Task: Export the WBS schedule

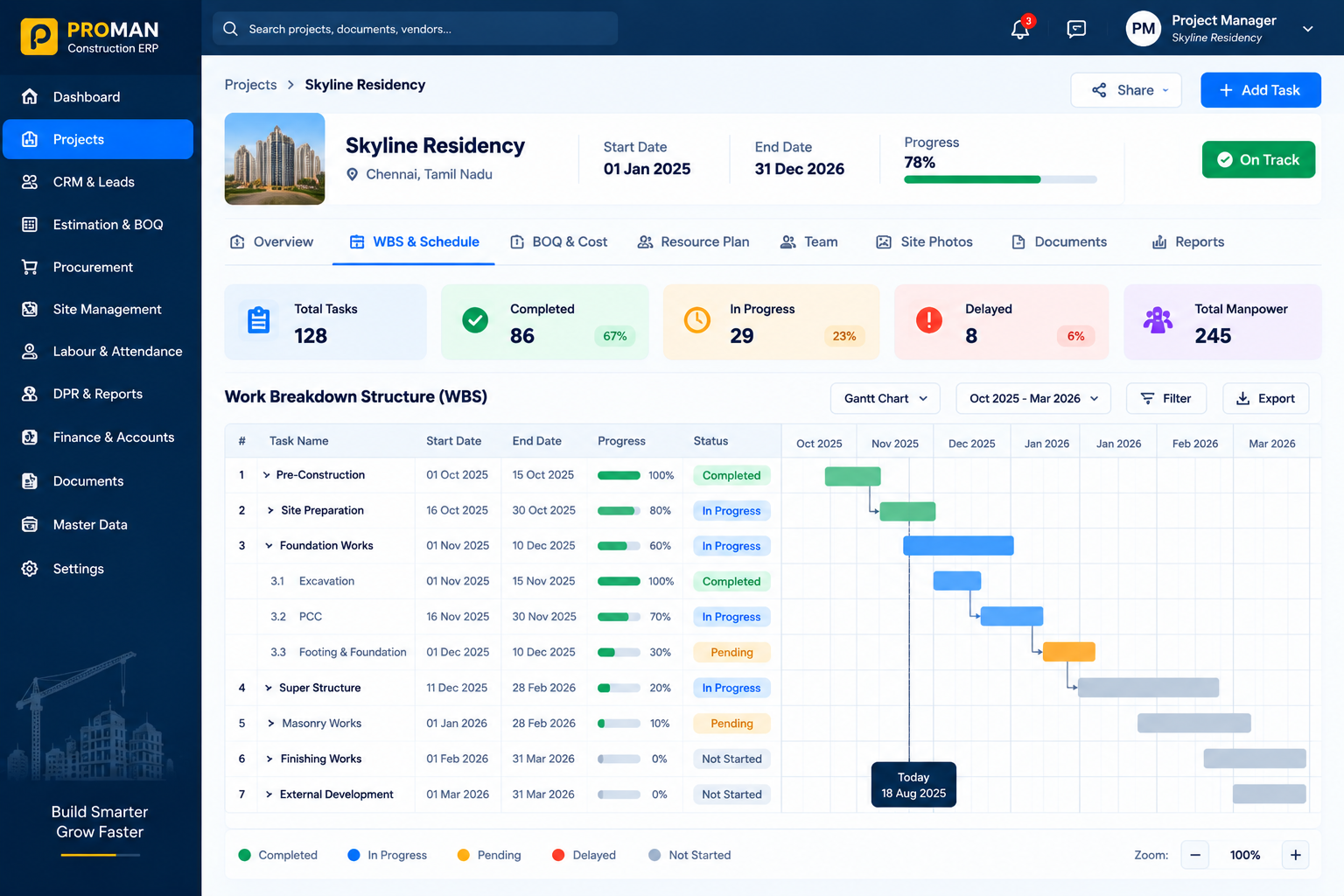Action: click(1266, 398)
